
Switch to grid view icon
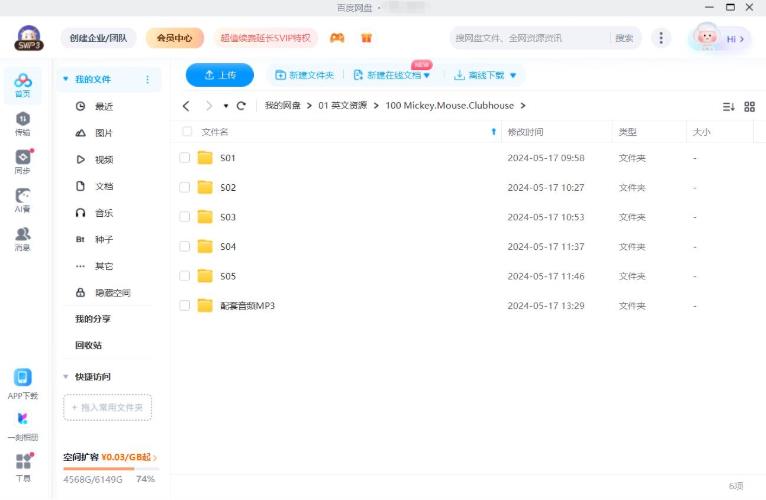(x=749, y=107)
